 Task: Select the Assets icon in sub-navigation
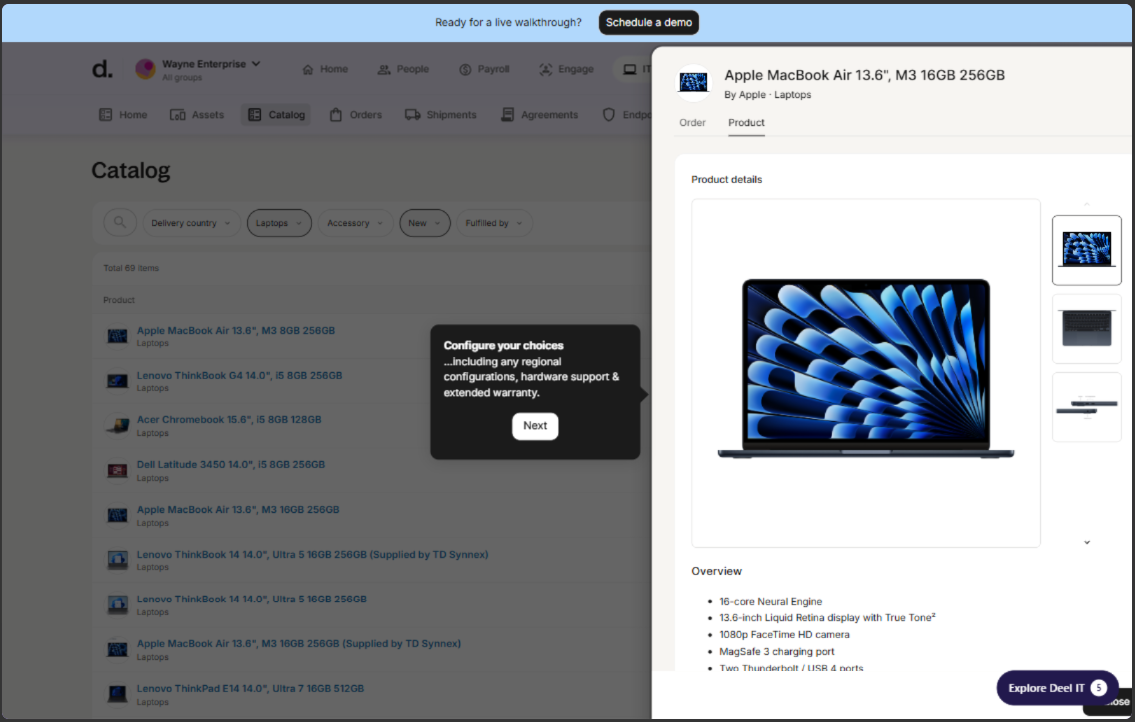coord(178,115)
